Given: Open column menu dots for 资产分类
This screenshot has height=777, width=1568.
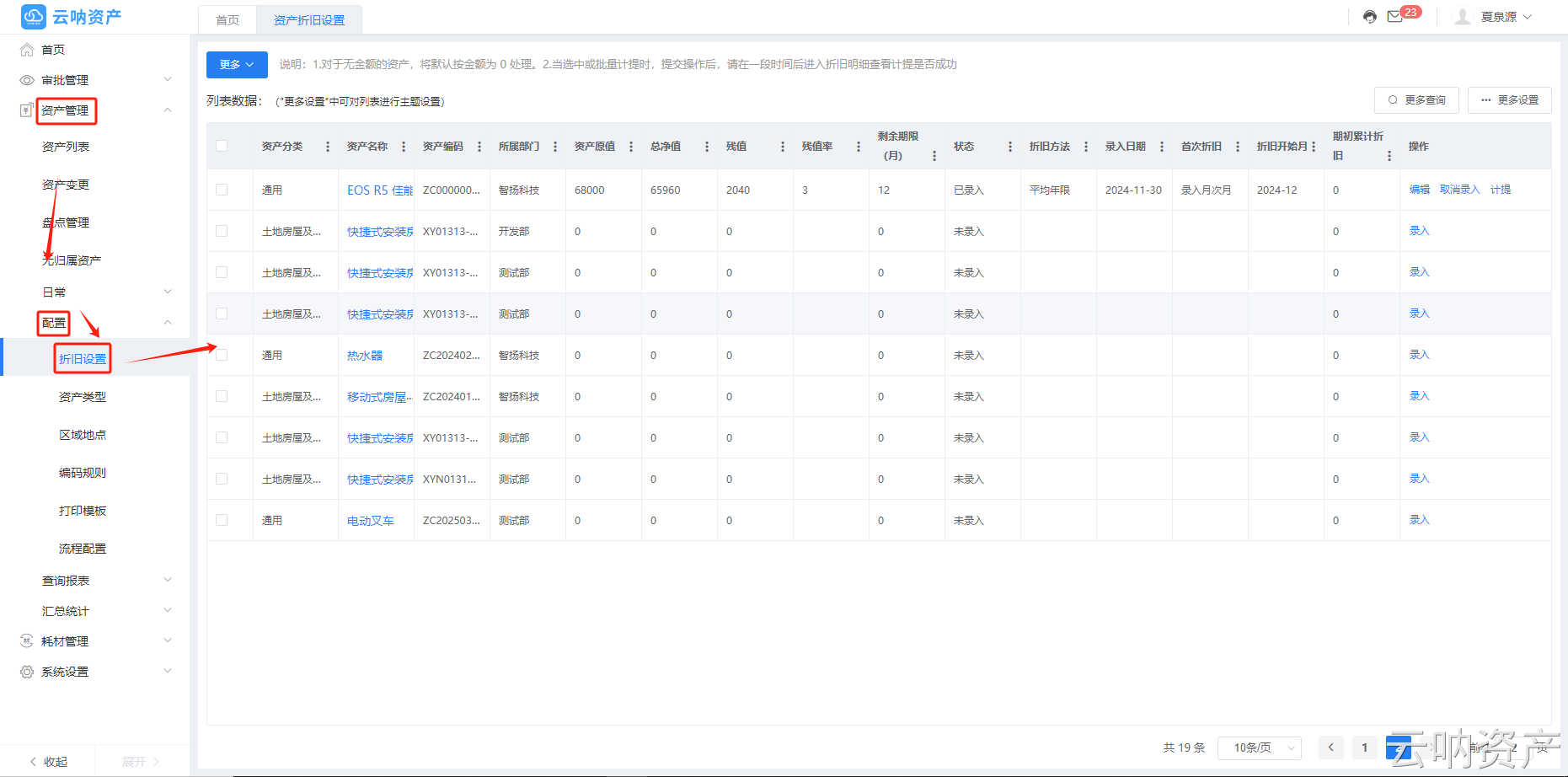Looking at the screenshot, I should [x=328, y=147].
